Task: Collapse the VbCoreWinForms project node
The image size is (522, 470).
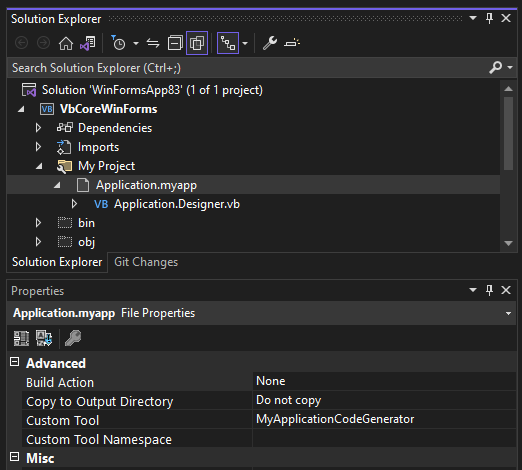Action: (x=21, y=109)
